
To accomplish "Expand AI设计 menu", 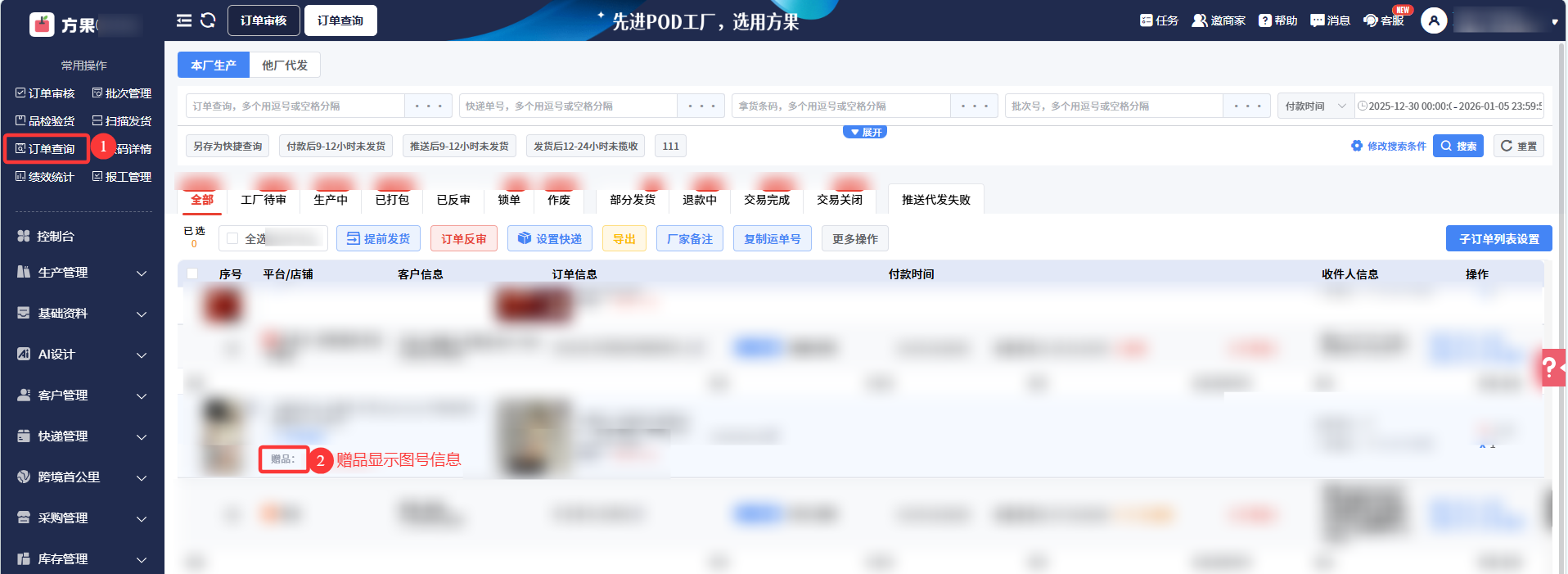I will click(82, 354).
